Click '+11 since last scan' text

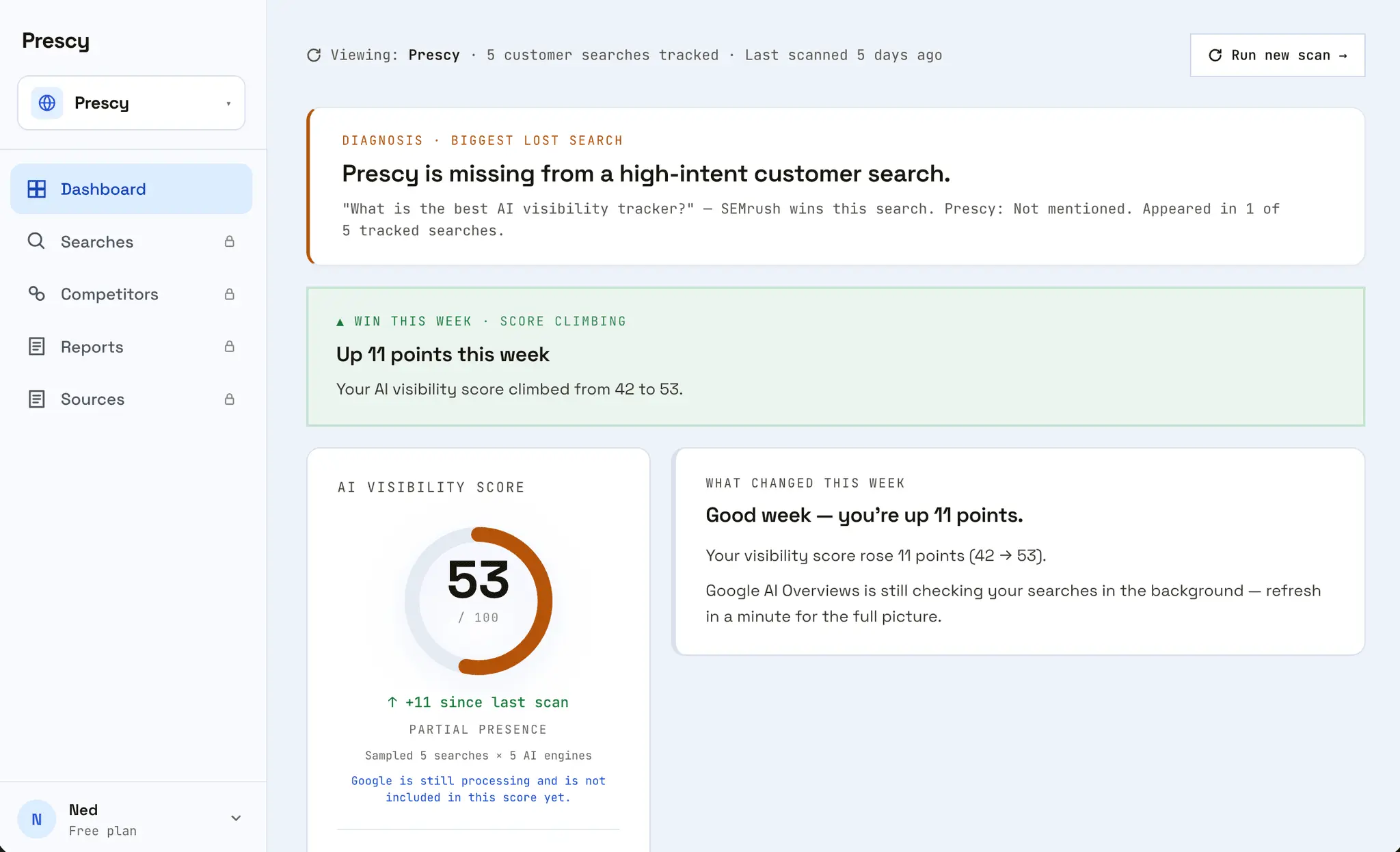pyautogui.click(x=486, y=702)
